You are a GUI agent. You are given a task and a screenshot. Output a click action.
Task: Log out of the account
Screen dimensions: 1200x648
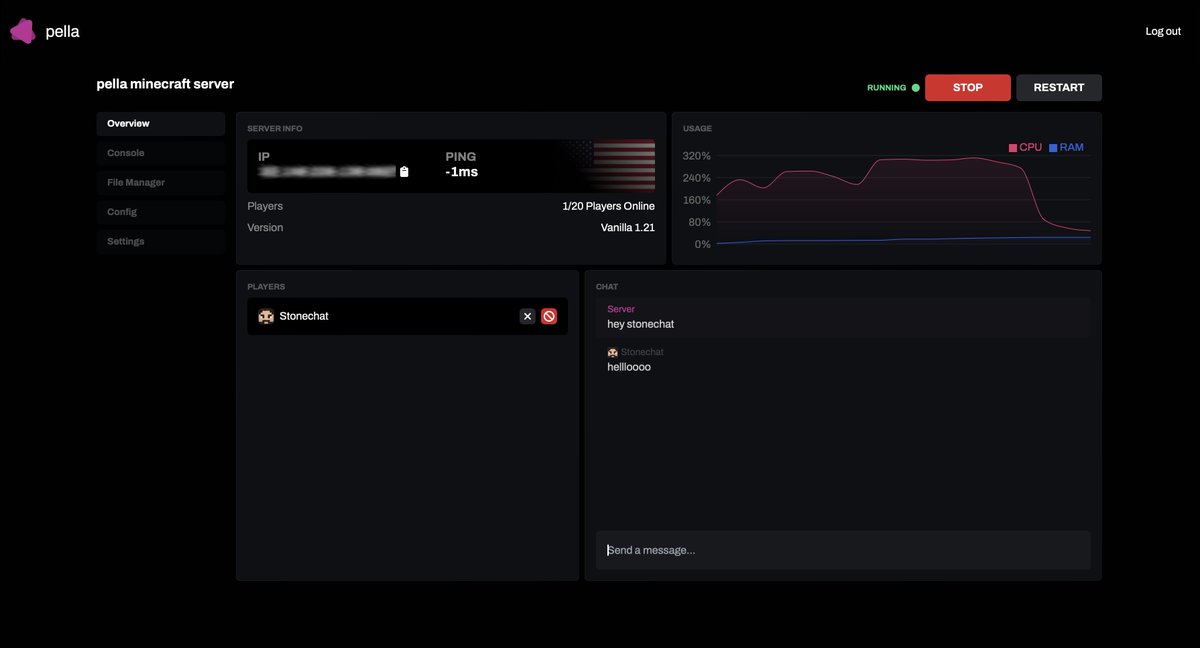click(1163, 31)
